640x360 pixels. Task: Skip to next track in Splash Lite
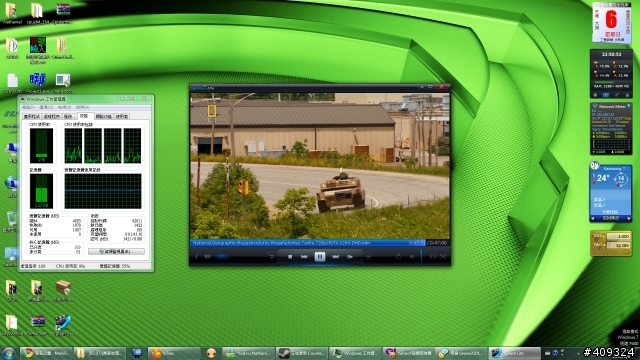336,257
